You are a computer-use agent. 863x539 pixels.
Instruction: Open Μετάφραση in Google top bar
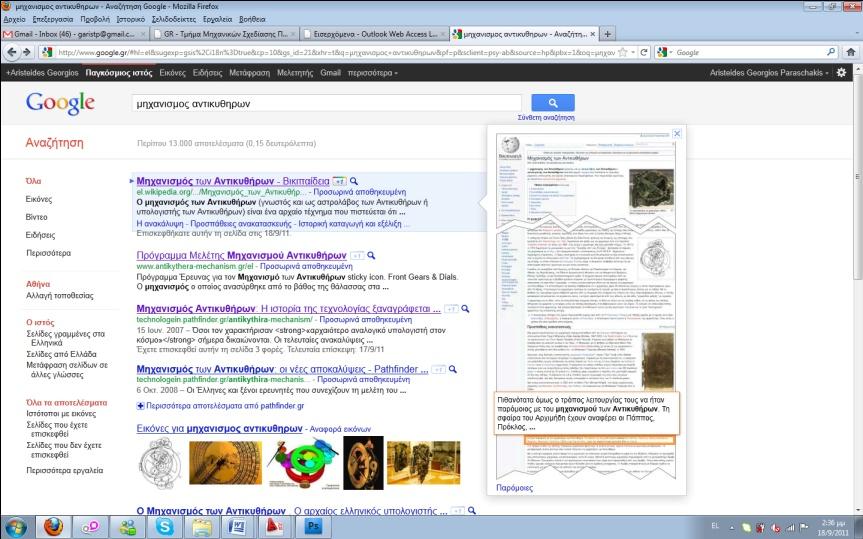pyautogui.click(x=249, y=73)
